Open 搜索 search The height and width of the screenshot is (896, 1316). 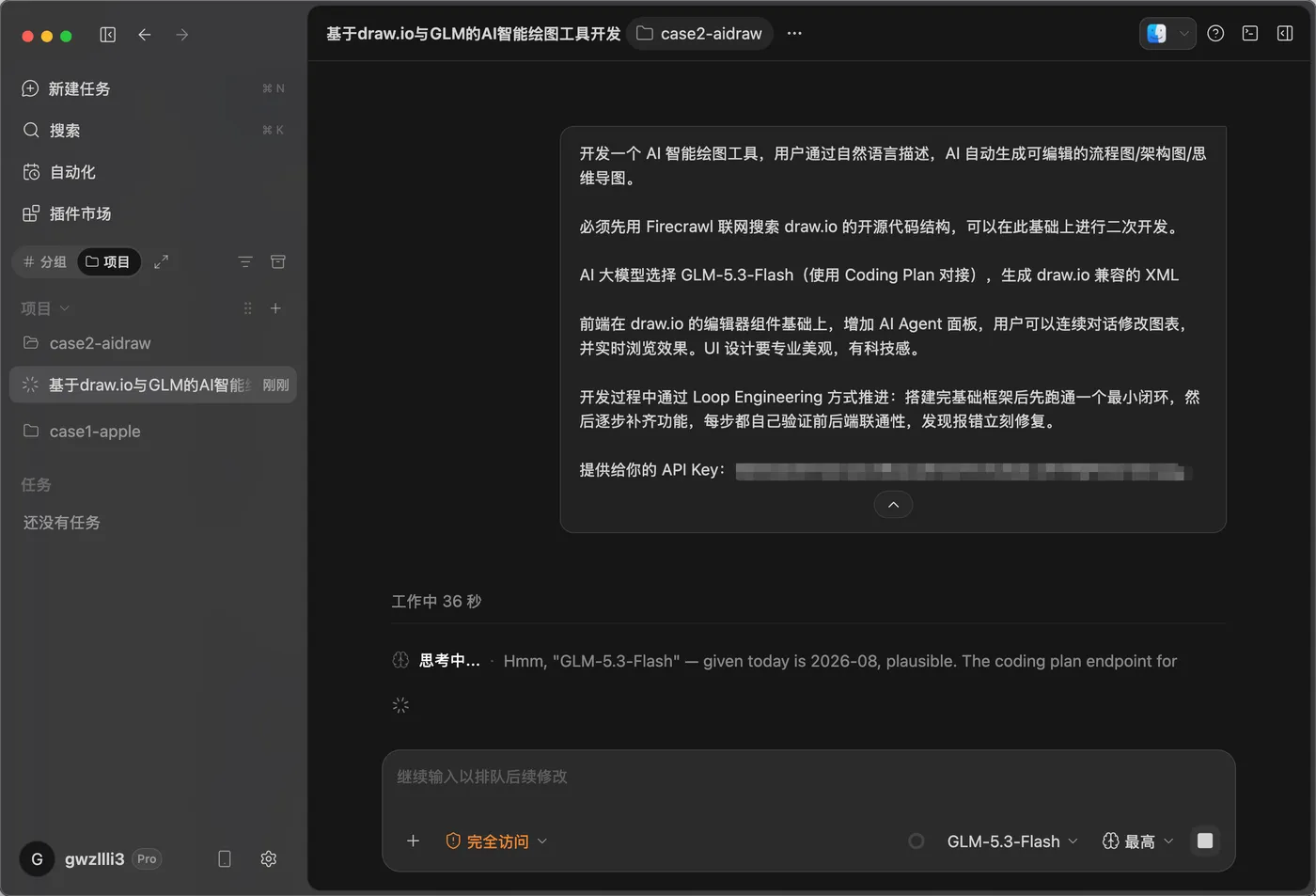[153, 130]
